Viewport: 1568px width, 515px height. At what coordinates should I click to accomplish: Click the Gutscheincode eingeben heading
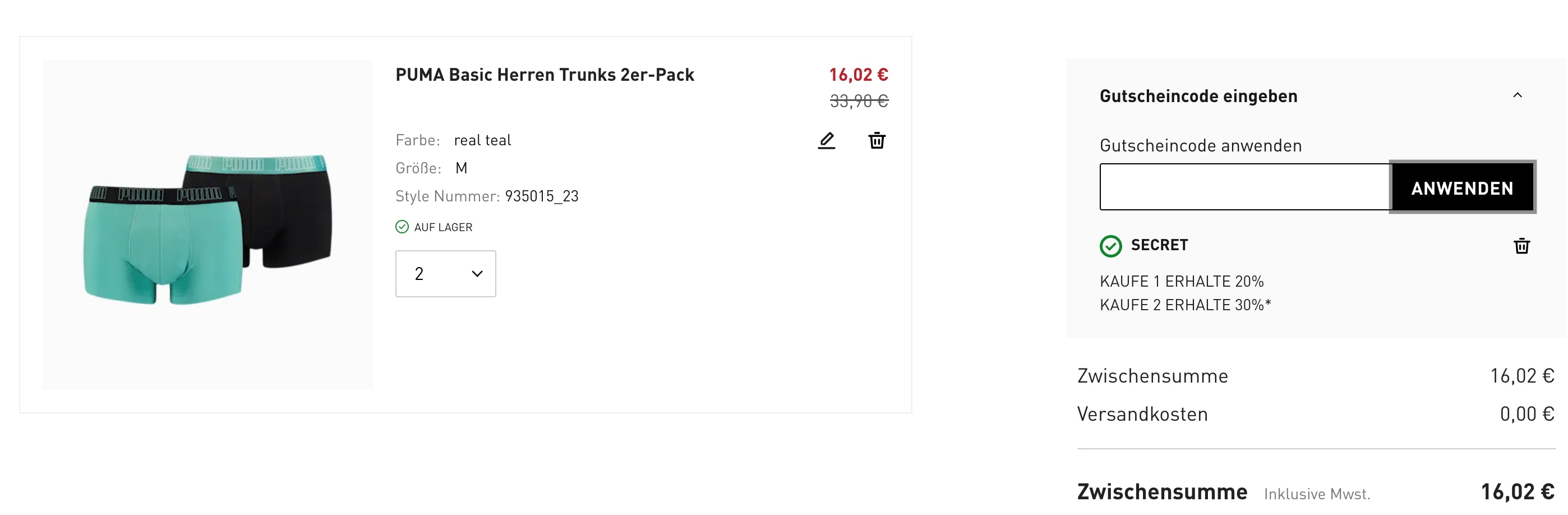tap(1198, 96)
